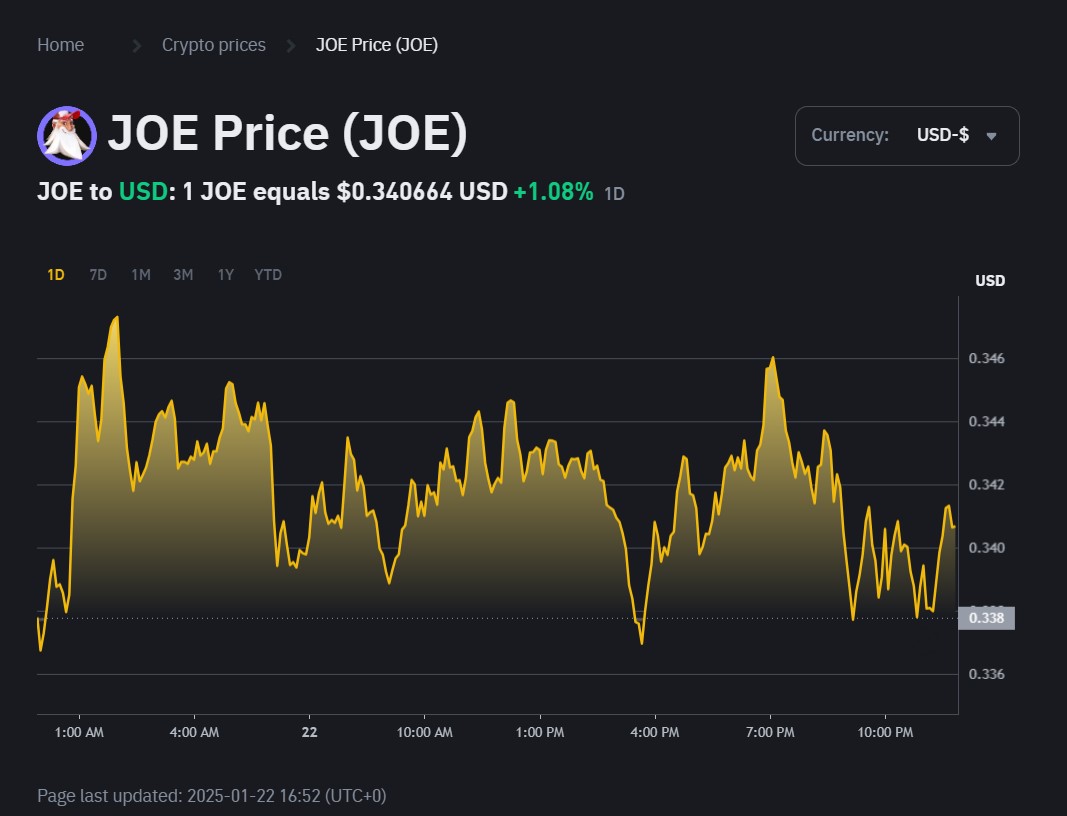The width and height of the screenshot is (1067, 816).
Task: Switch chart to 1M range
Action: point(141,275)
